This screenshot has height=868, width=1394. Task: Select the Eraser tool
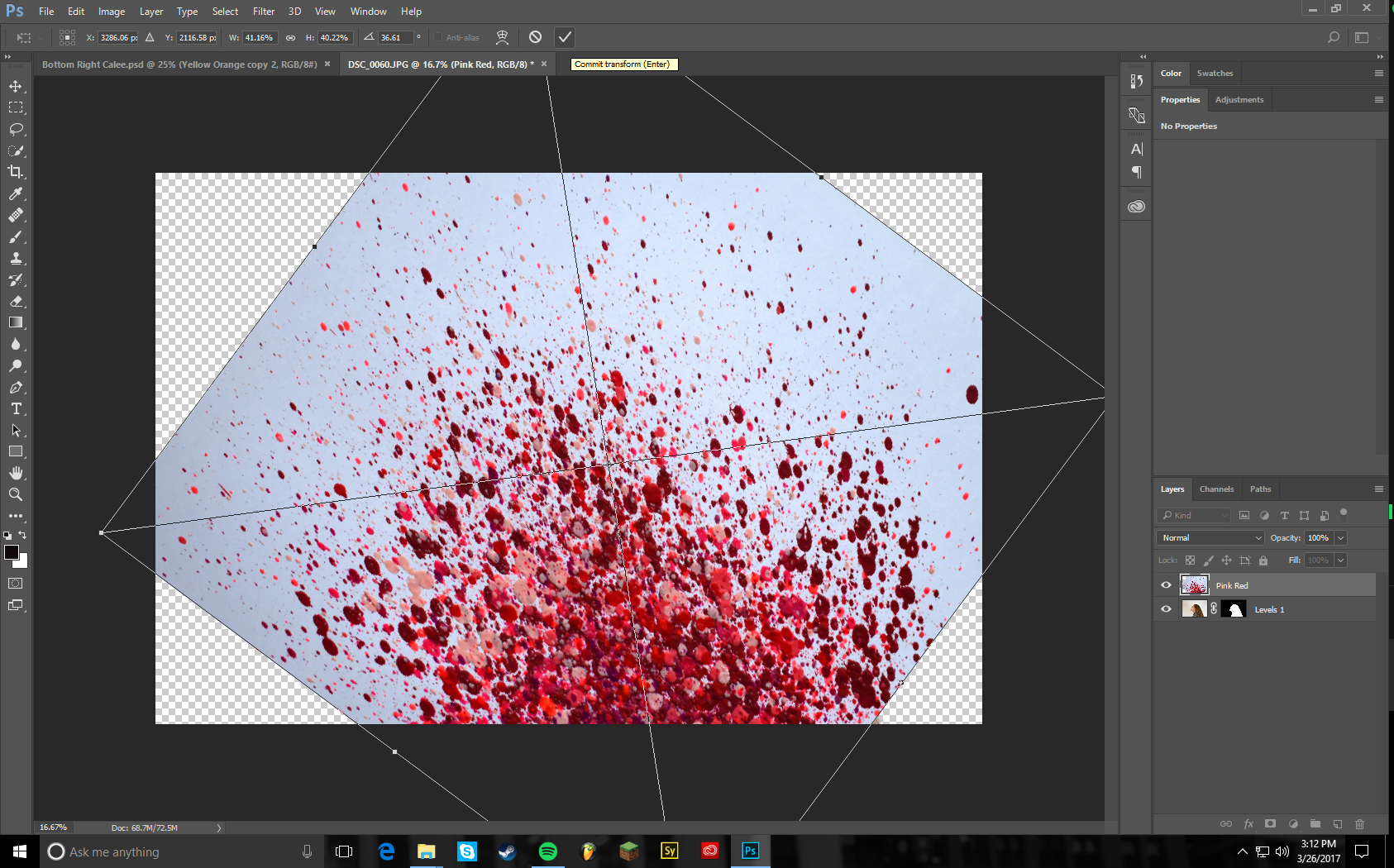coord(16,301)
